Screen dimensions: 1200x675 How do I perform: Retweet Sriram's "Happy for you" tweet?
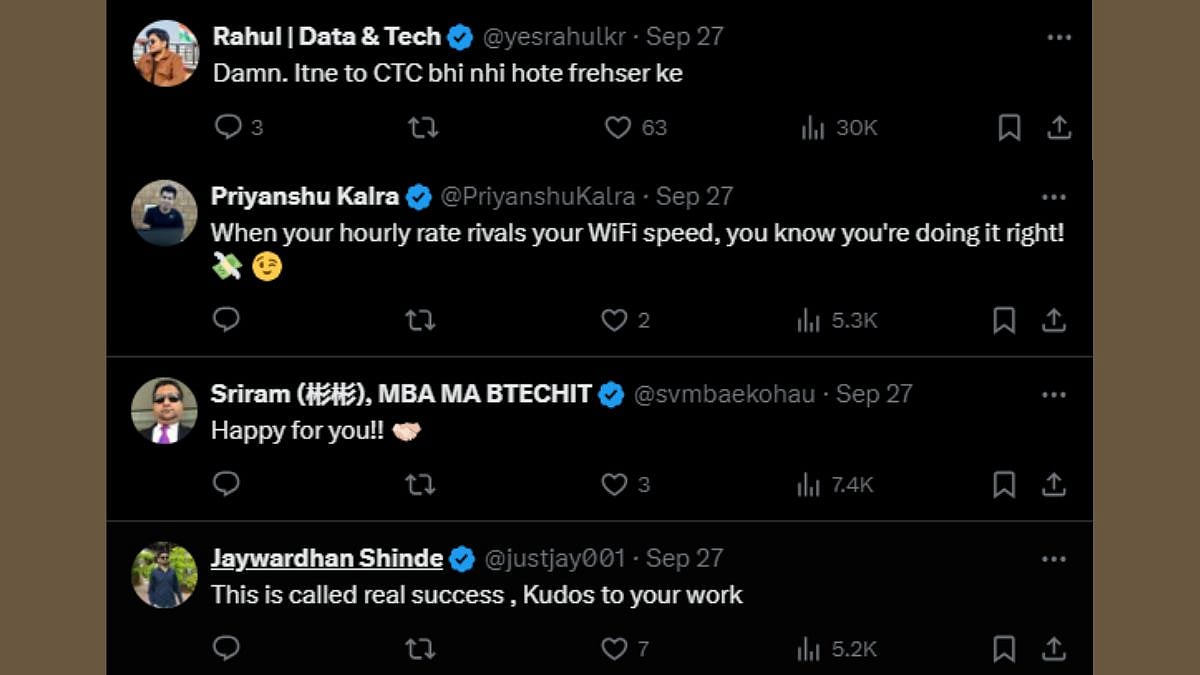click(420, 484)
